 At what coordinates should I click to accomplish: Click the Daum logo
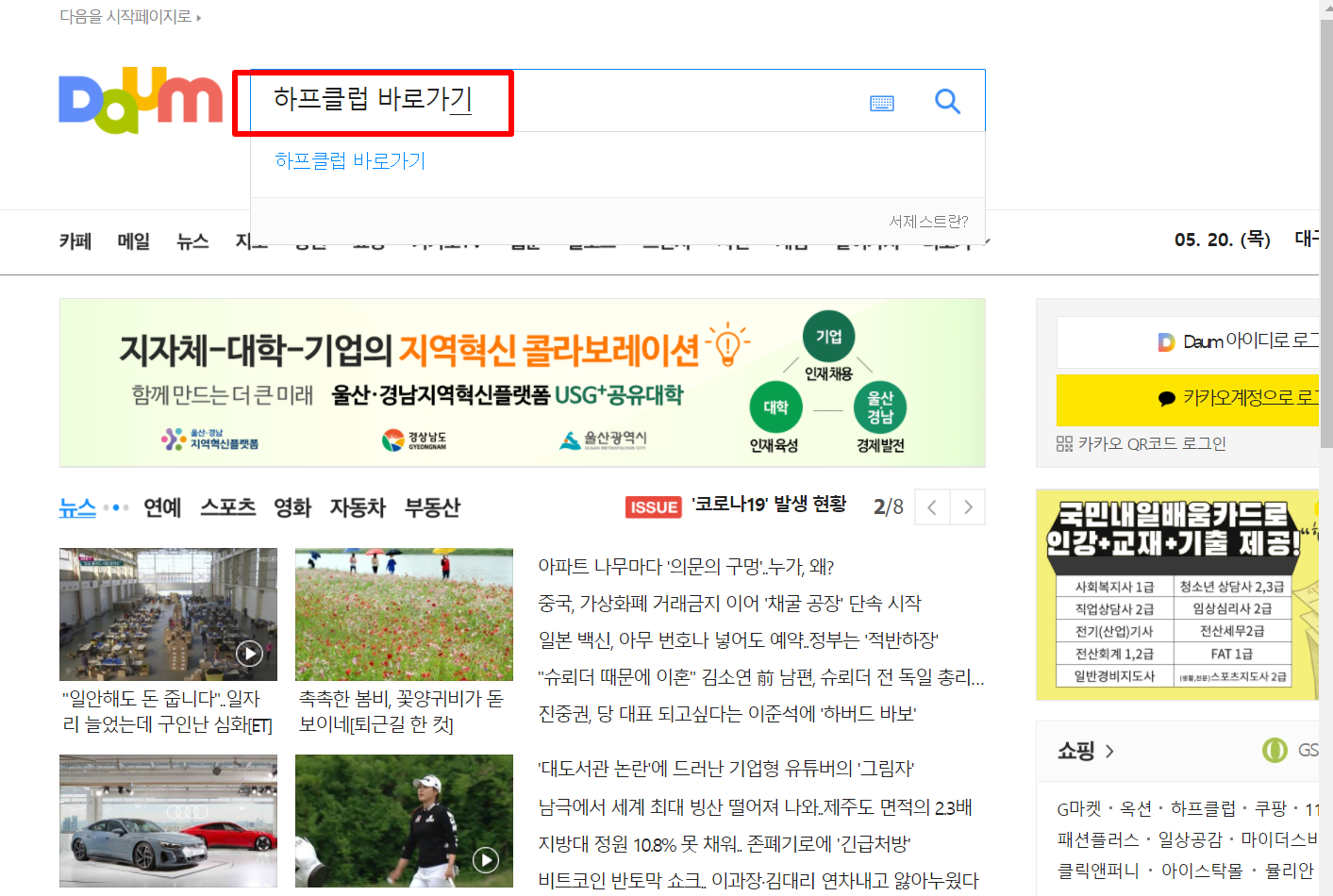click(x=141, y=100)
